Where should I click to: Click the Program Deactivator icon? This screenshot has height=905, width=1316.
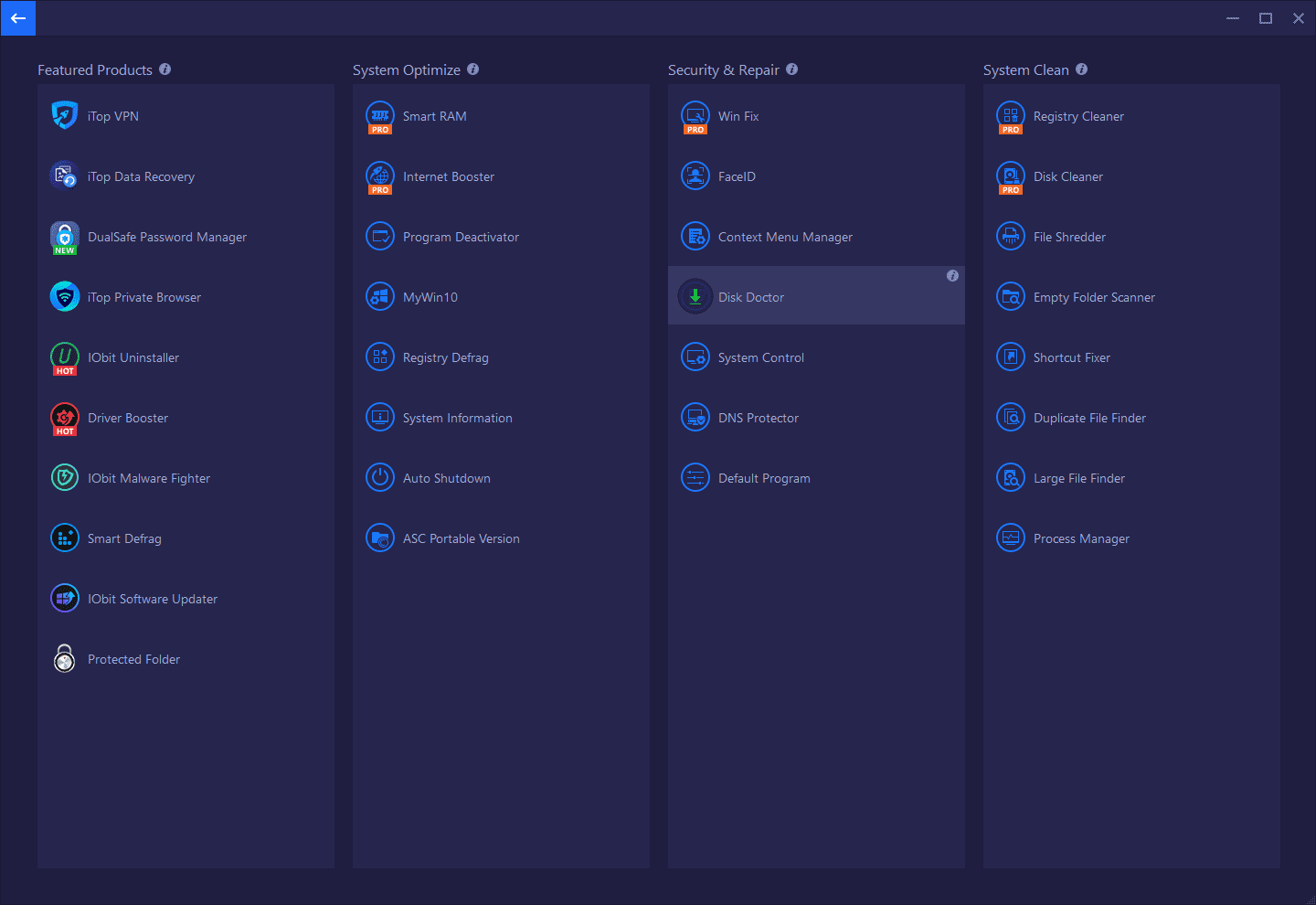point(380,236)
